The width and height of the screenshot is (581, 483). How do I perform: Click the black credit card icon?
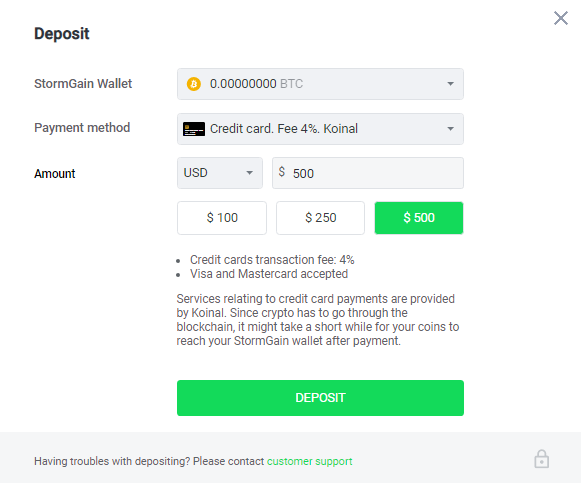pyautogui.click(x=194, y=129)
